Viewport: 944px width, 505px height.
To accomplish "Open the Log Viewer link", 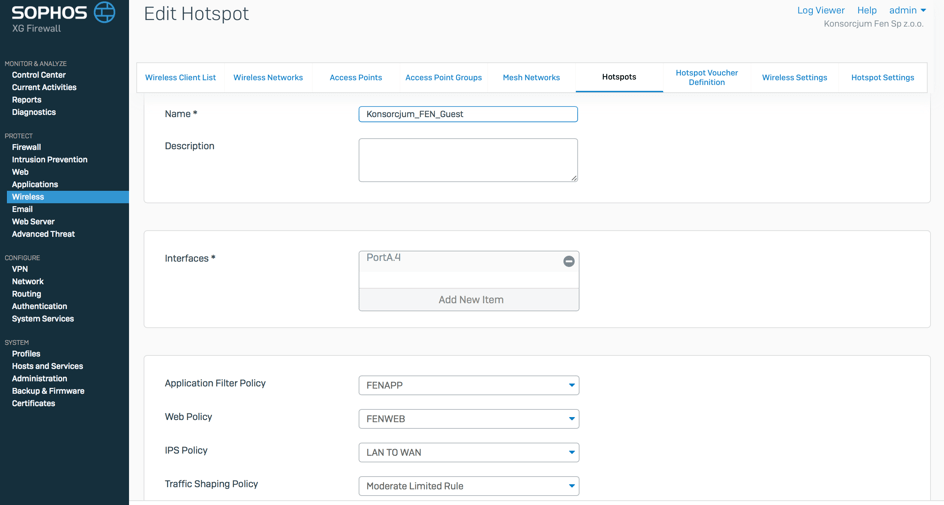I will tap(820, 11).
